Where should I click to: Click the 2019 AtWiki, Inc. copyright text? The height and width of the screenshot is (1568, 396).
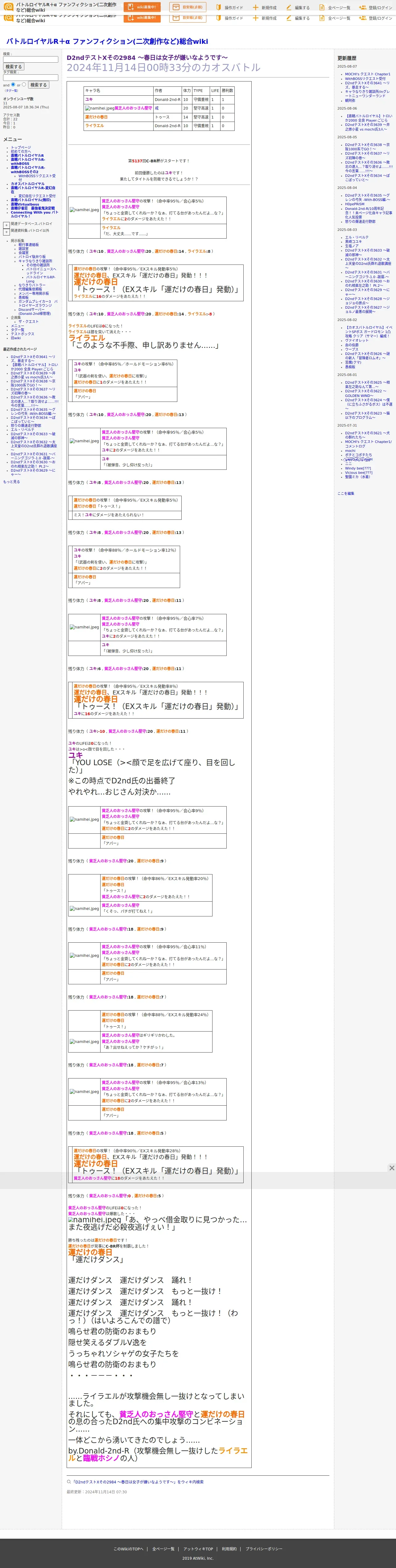198,1558
